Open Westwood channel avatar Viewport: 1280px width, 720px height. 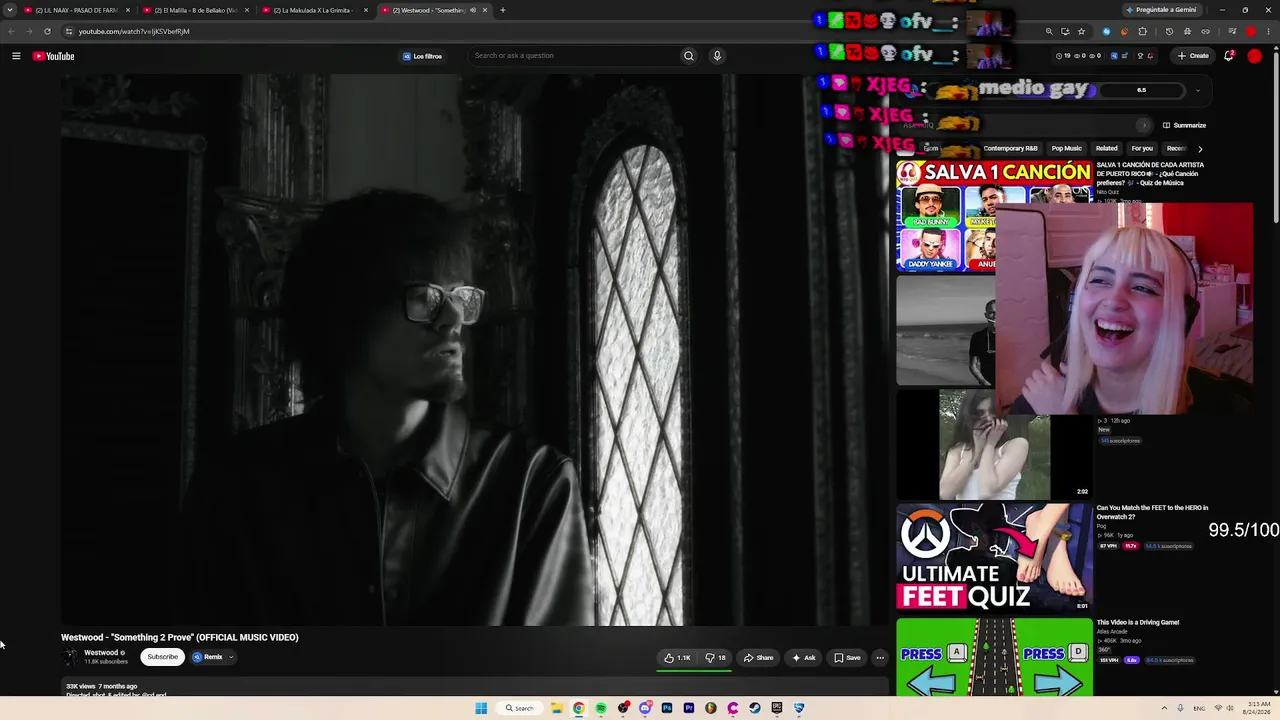point(70,657)
